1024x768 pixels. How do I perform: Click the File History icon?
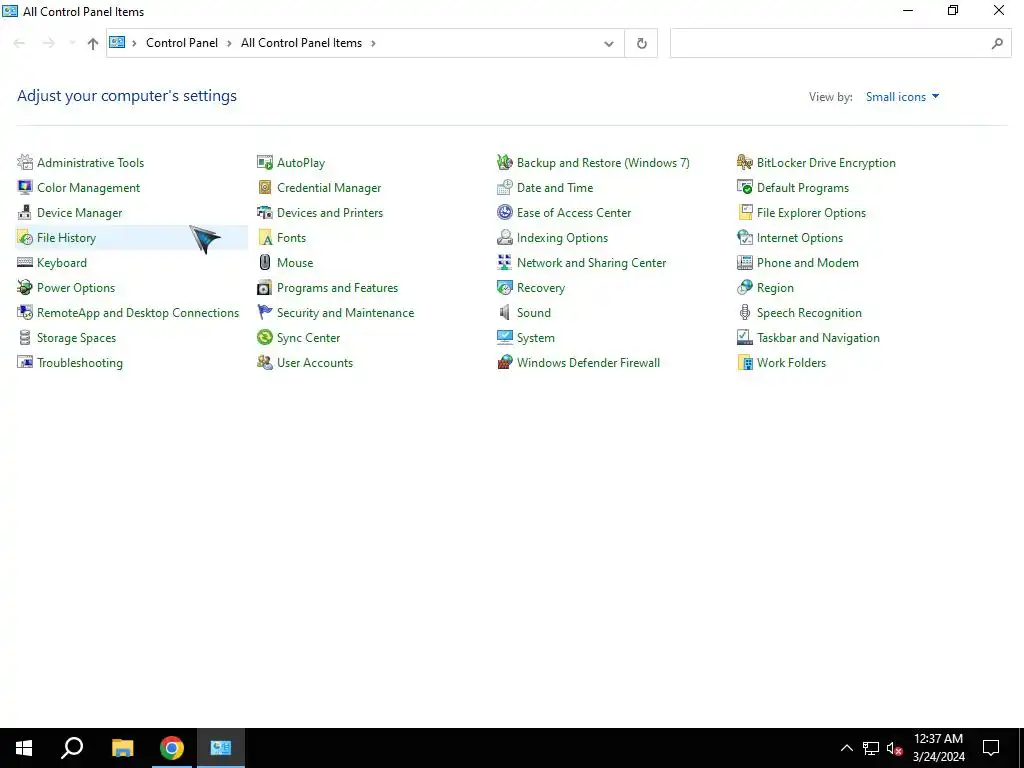pyautogui.click(x=25, y=238)
